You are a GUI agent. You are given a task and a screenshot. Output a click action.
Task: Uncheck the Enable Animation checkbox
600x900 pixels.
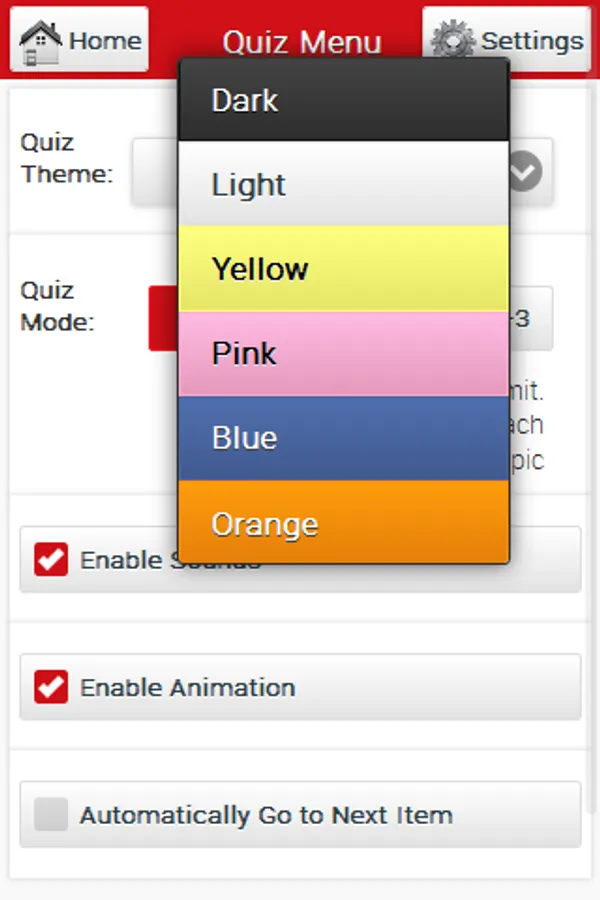tap(51, 687)
